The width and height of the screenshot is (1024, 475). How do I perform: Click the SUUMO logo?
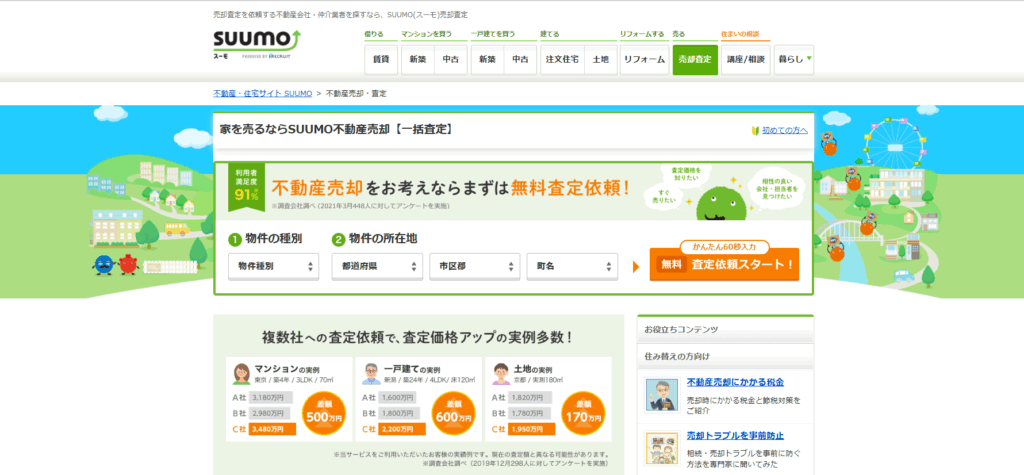tap(256, 42)
